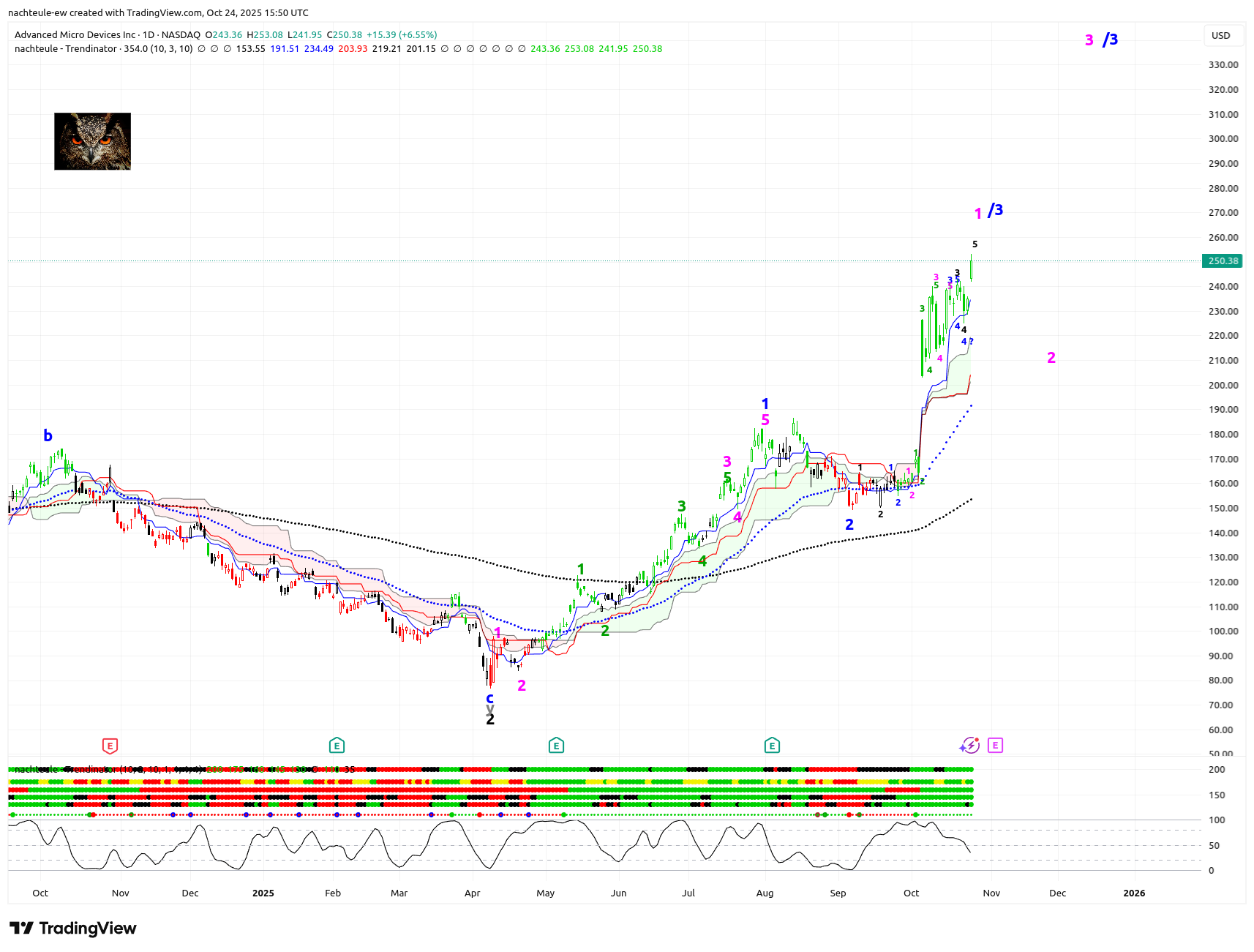The width and height of the screenshot is (1254, 952).
Task: Open the USD currency selector
Action: (x=1221, y=35)
